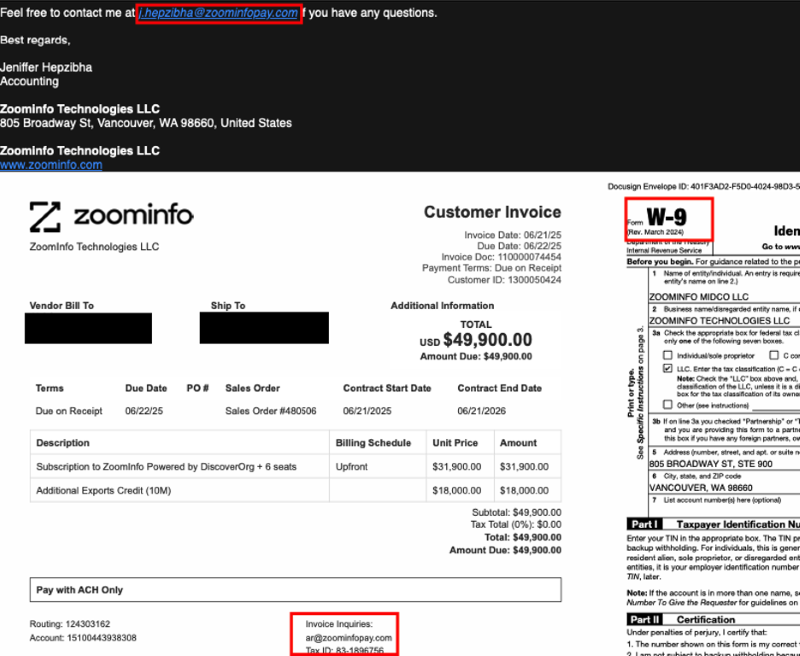Click the Billing Schedule column header
800x656 pixels.
(x=373, y=443)
